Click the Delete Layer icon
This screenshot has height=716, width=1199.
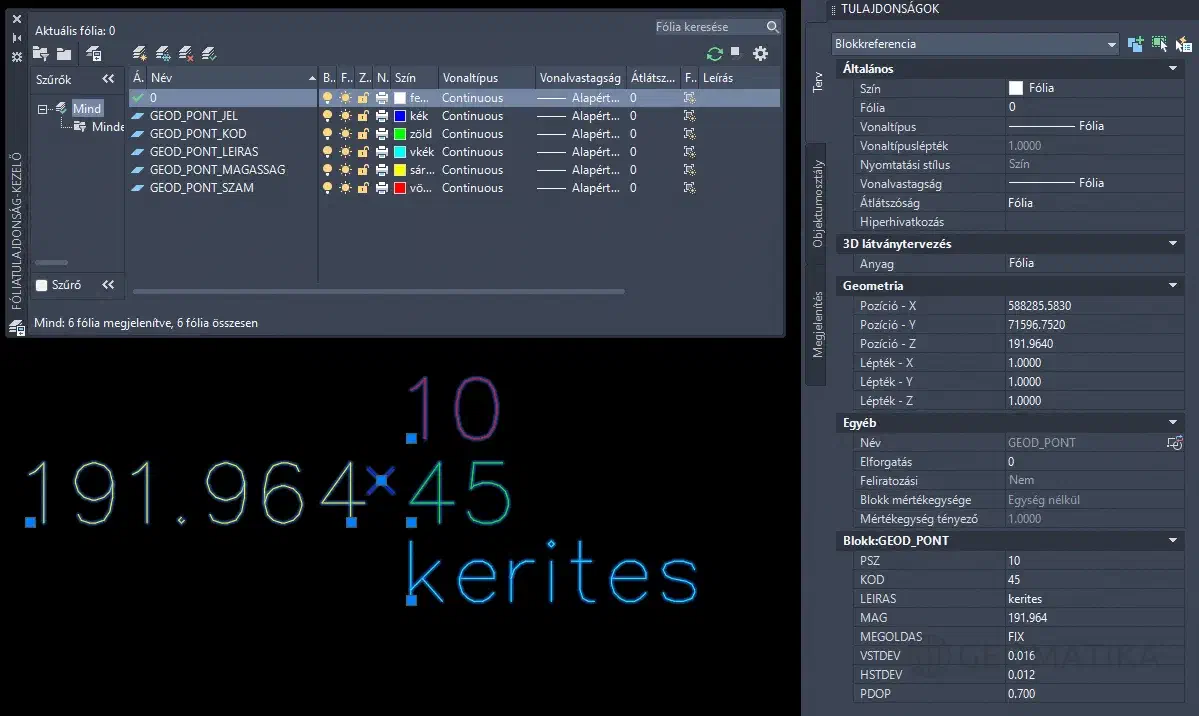(186, 54)
